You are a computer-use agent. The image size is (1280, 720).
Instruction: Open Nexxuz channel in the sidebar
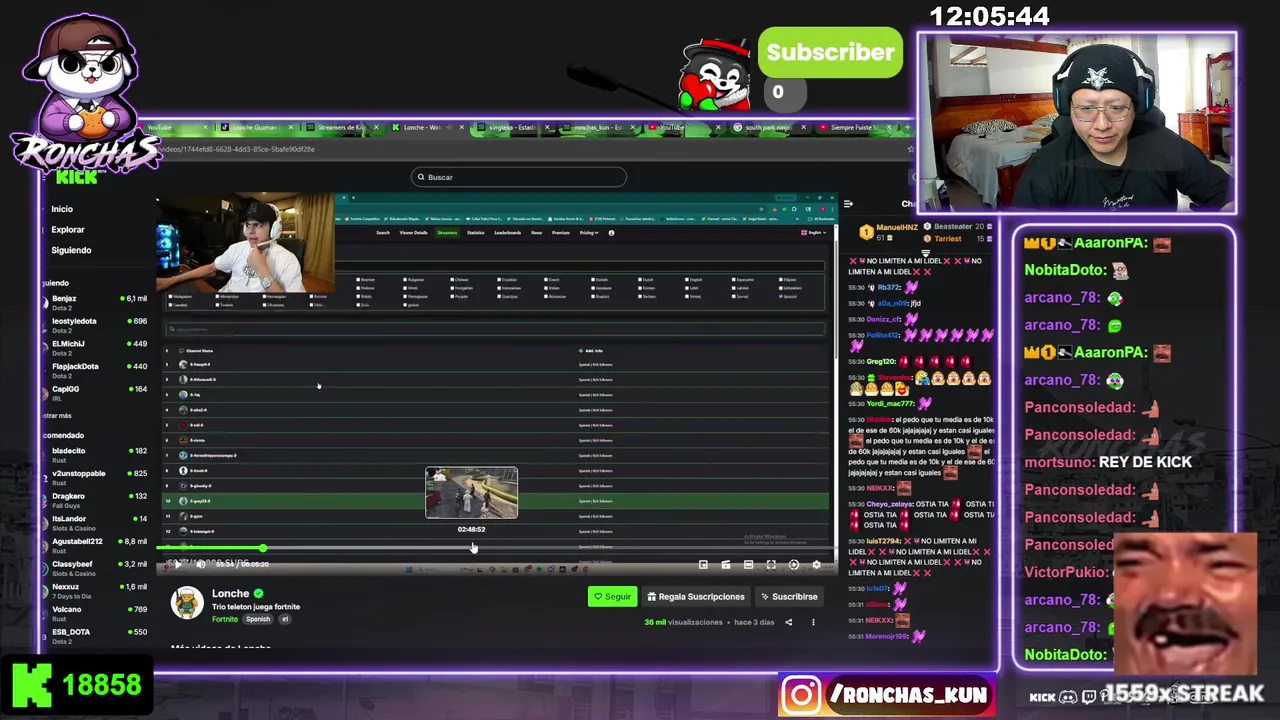pyautogui.click(x=96, y=590)
